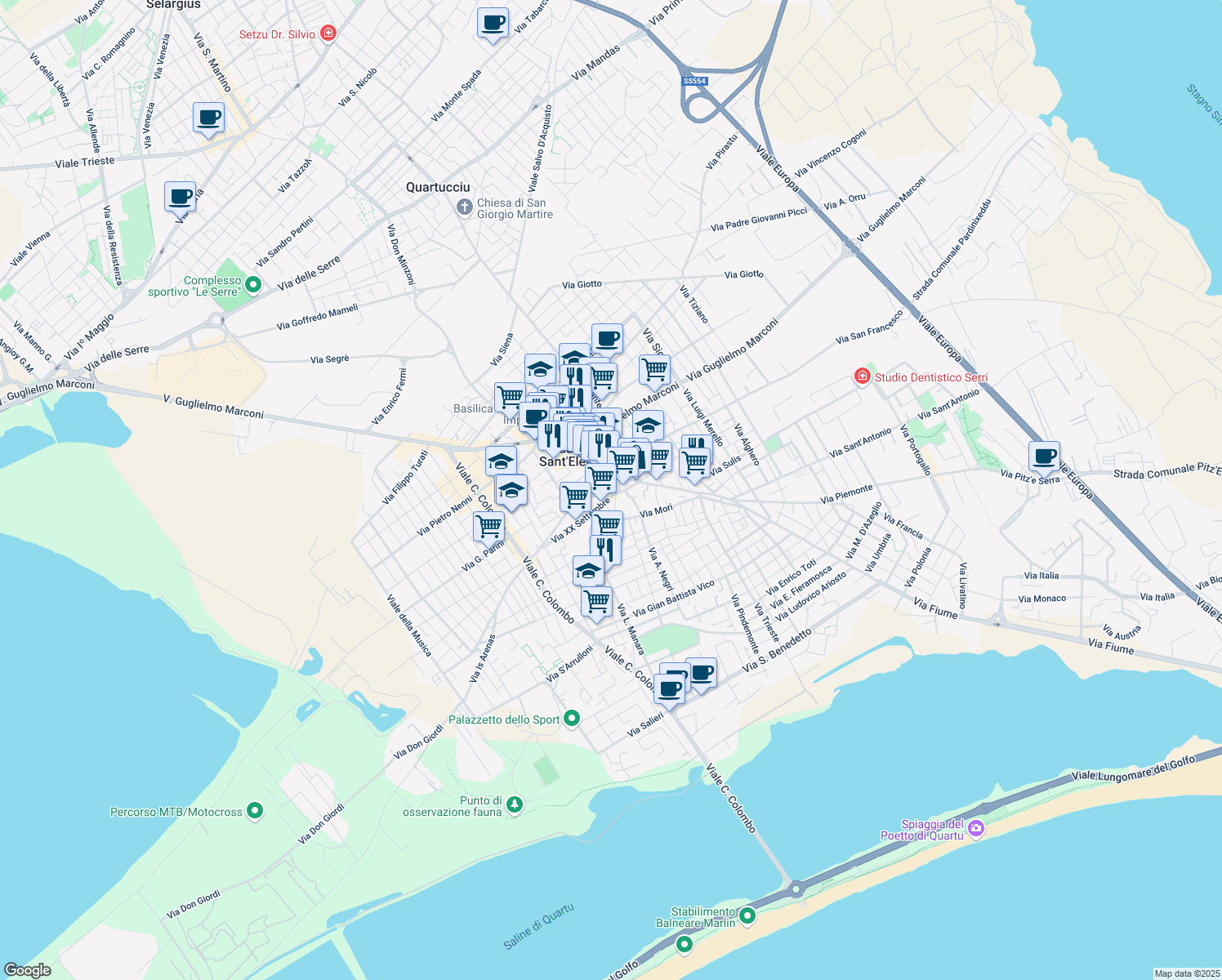Click the Via Enrico Fermi label
1222x980 pixels.
coord(390,397)
